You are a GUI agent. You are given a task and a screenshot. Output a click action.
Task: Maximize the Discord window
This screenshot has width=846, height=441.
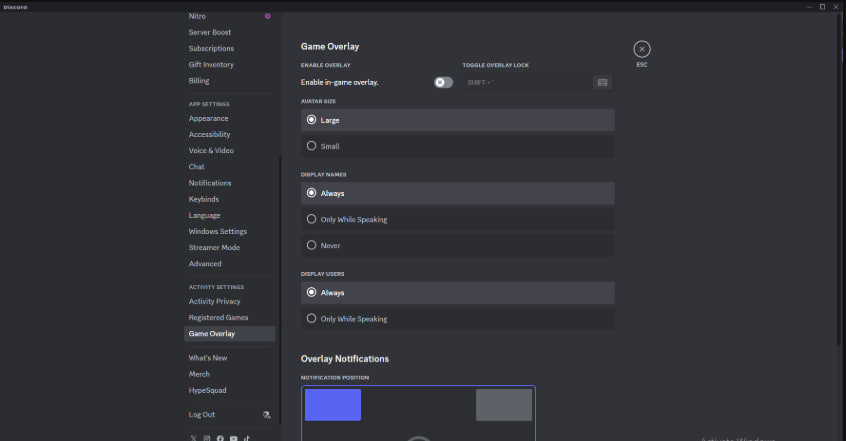[x=822, y=6]
